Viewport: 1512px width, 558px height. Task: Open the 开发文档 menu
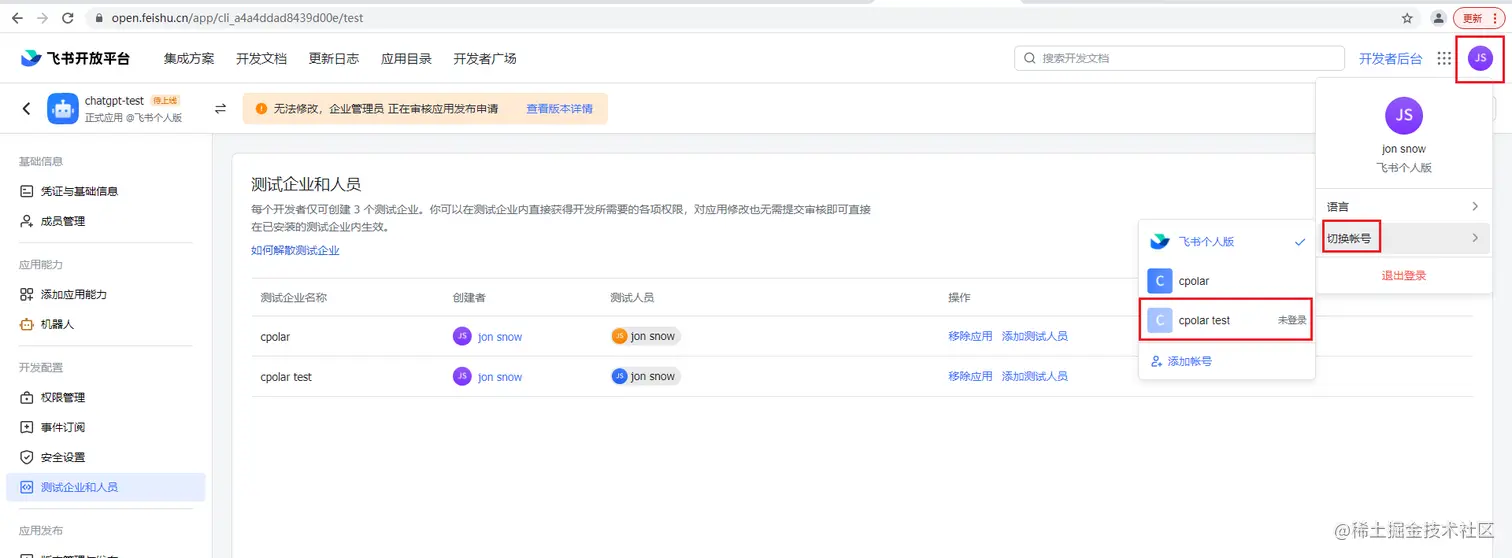(x=261, y=58)
